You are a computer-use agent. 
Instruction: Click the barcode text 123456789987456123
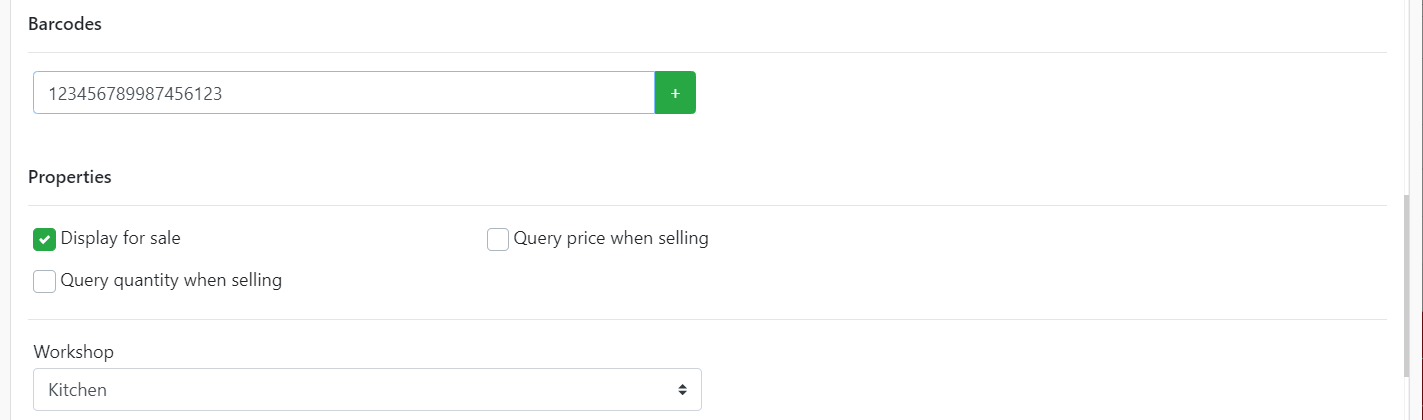[135, 94]
